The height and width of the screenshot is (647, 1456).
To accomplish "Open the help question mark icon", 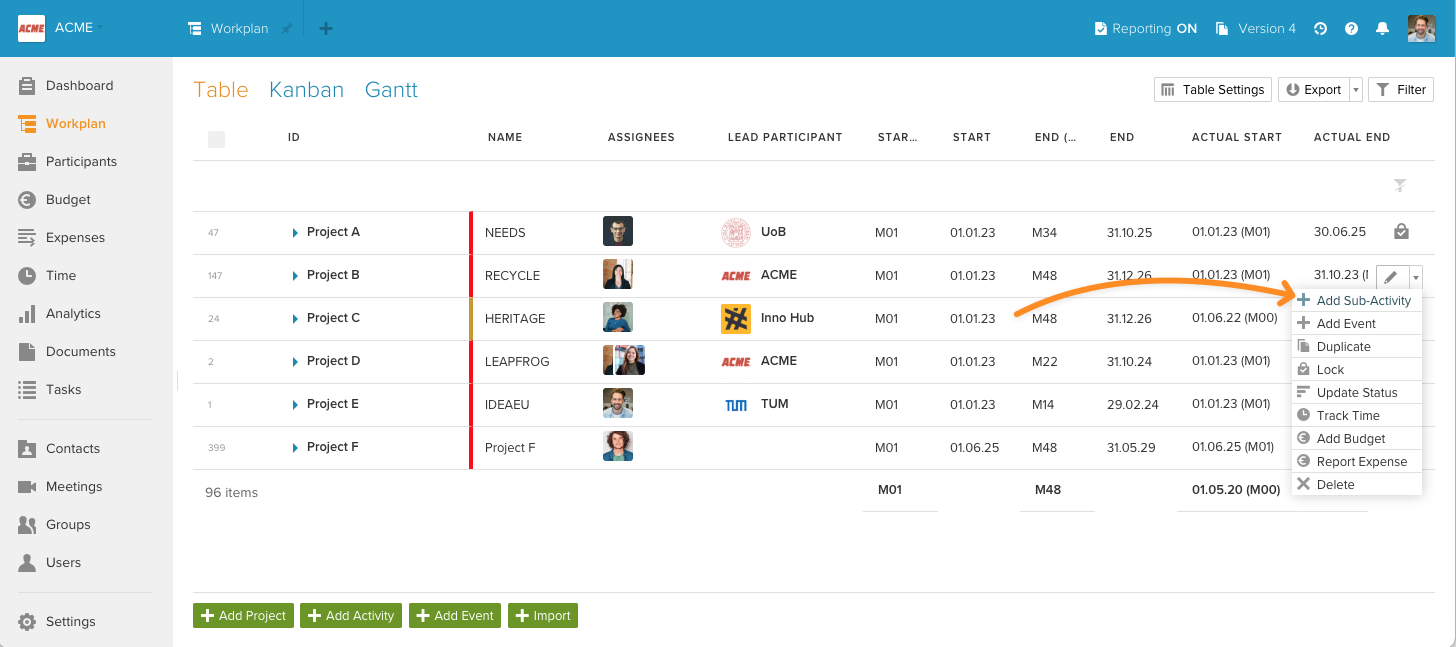I will [x=1352, y=29].
